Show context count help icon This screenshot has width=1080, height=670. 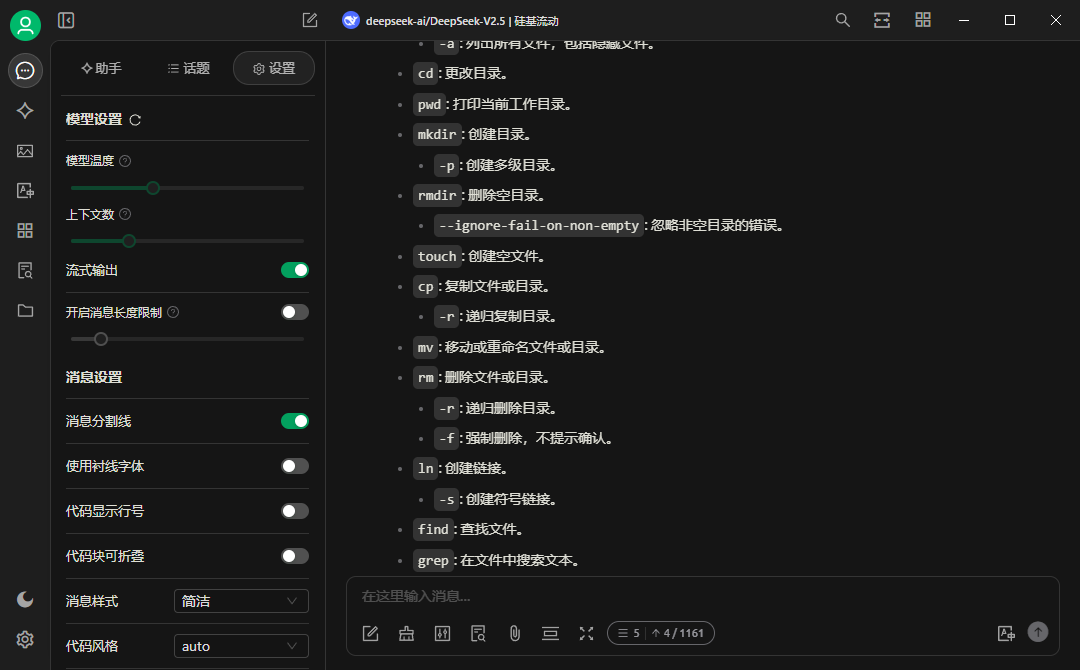coord(125,214)
